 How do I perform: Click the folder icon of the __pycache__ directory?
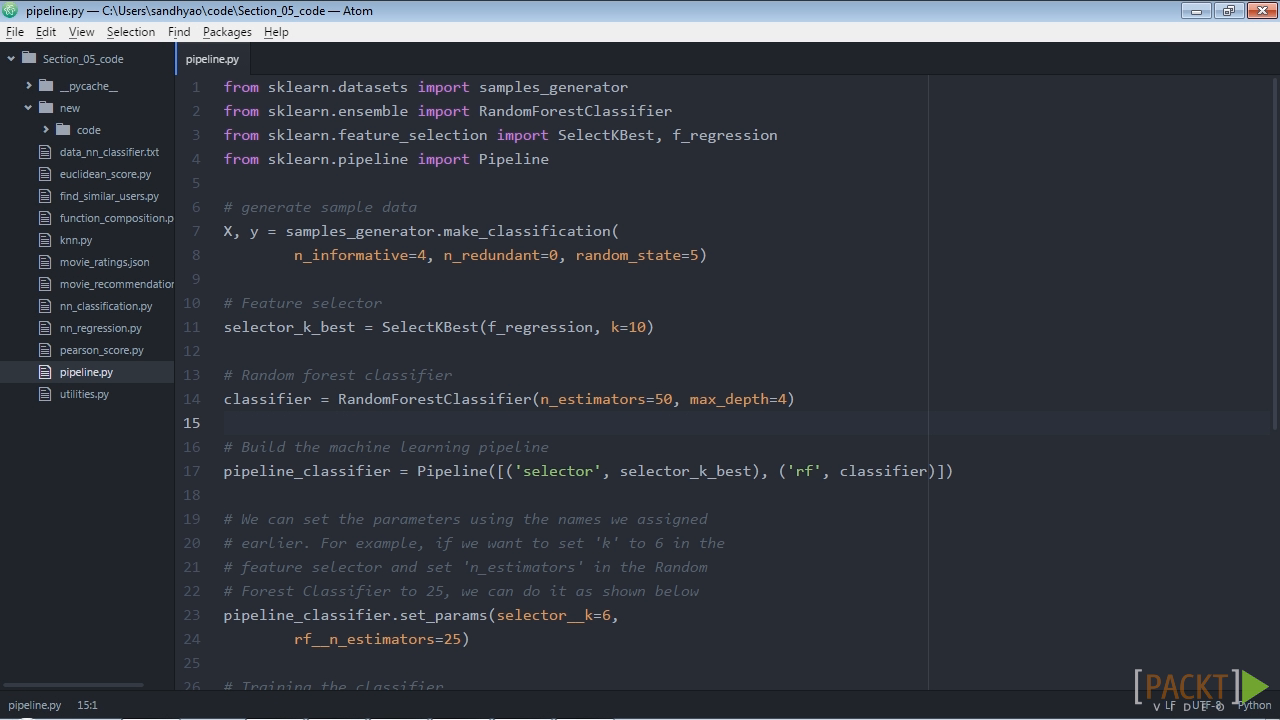(x=46, y=86)
